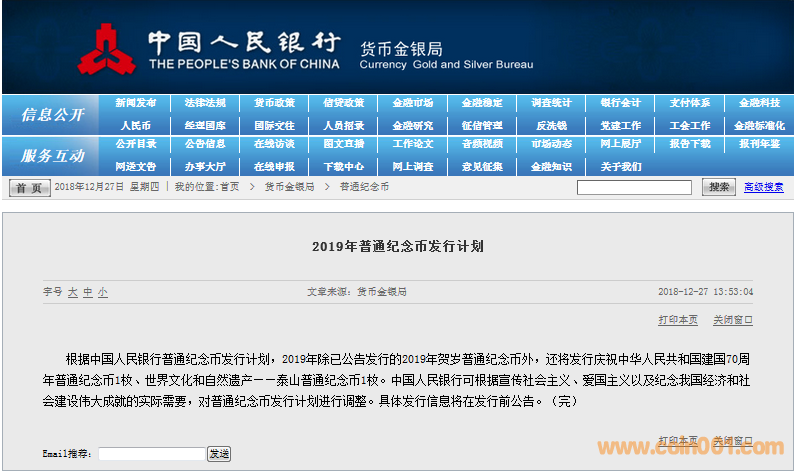Viewport: 797px width, 474px height.
Task: Set font size to 大 (large)
Action: click(x=72, y=292)
